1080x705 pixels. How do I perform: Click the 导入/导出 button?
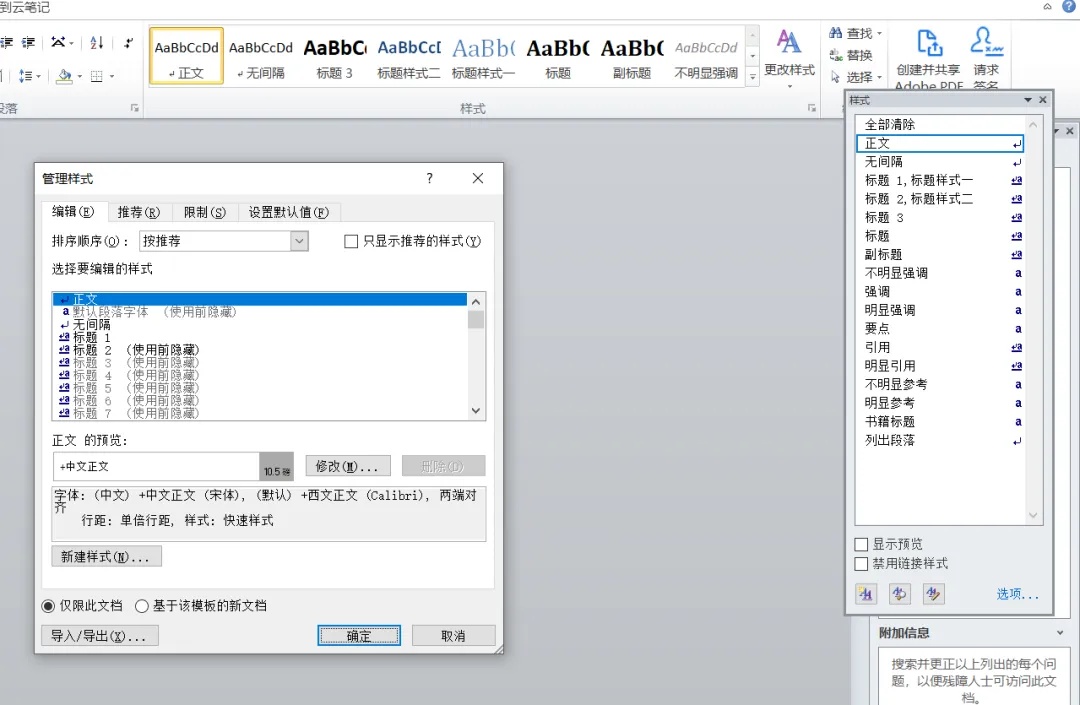[99, 635]
